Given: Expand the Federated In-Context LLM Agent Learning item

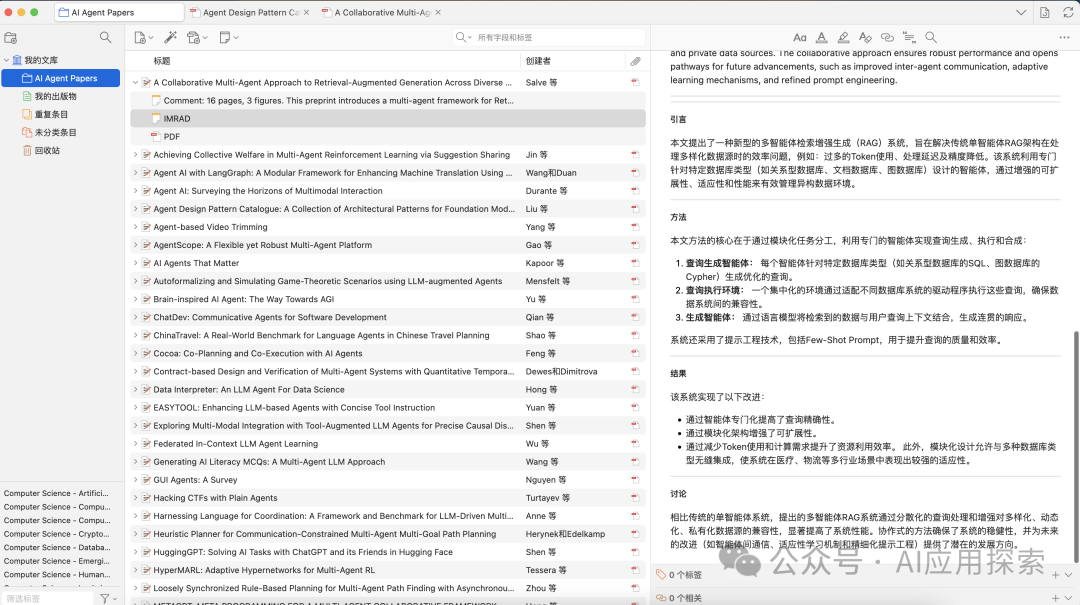Looking at the screenshot, I should (x=135, y=444).
